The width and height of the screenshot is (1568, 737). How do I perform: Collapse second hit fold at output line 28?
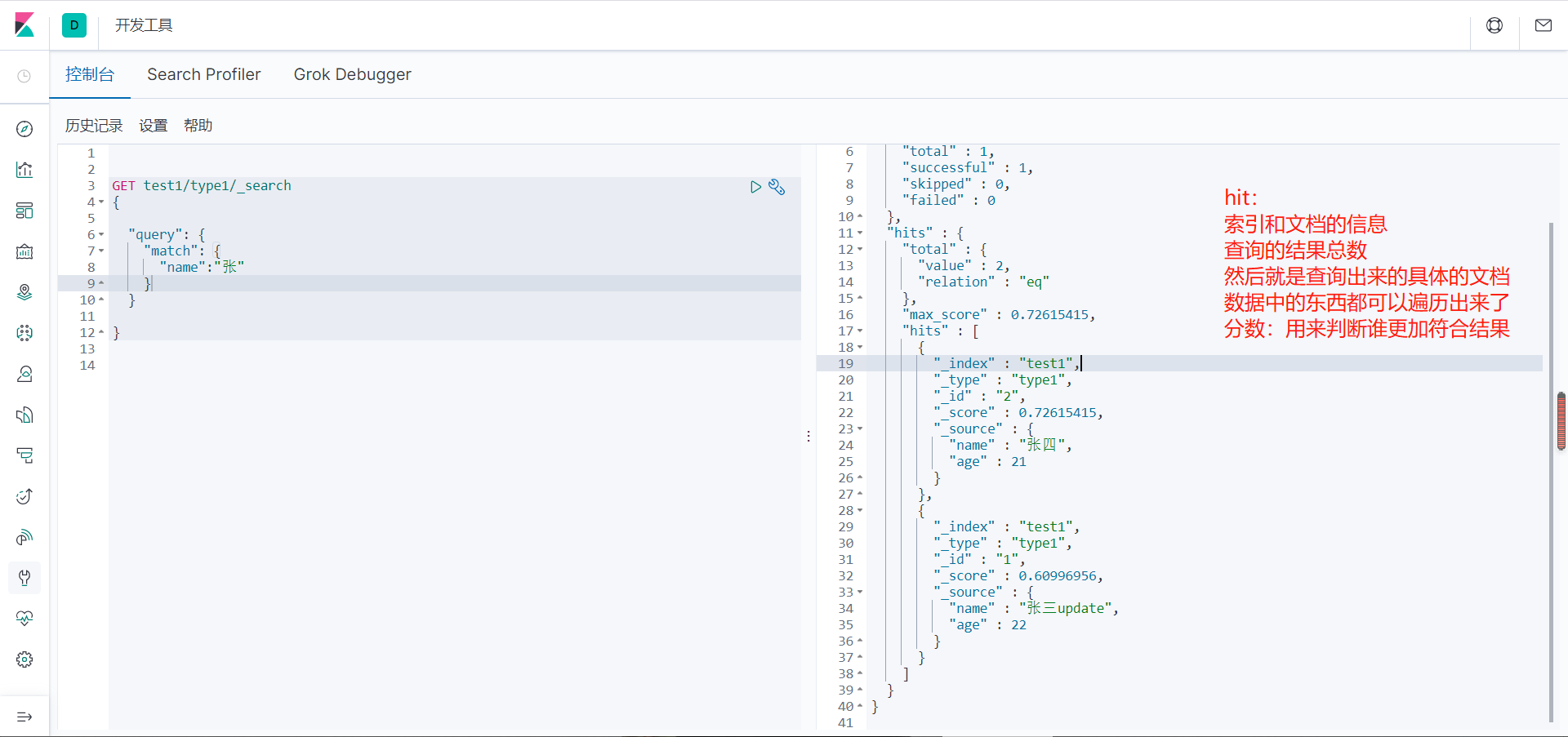(860, 511)
